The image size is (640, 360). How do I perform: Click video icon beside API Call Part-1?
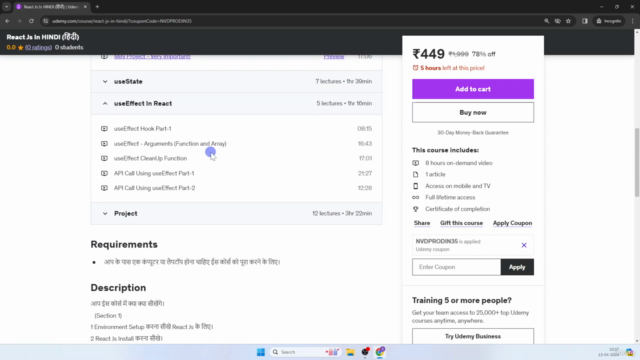(x=104, y=173)
